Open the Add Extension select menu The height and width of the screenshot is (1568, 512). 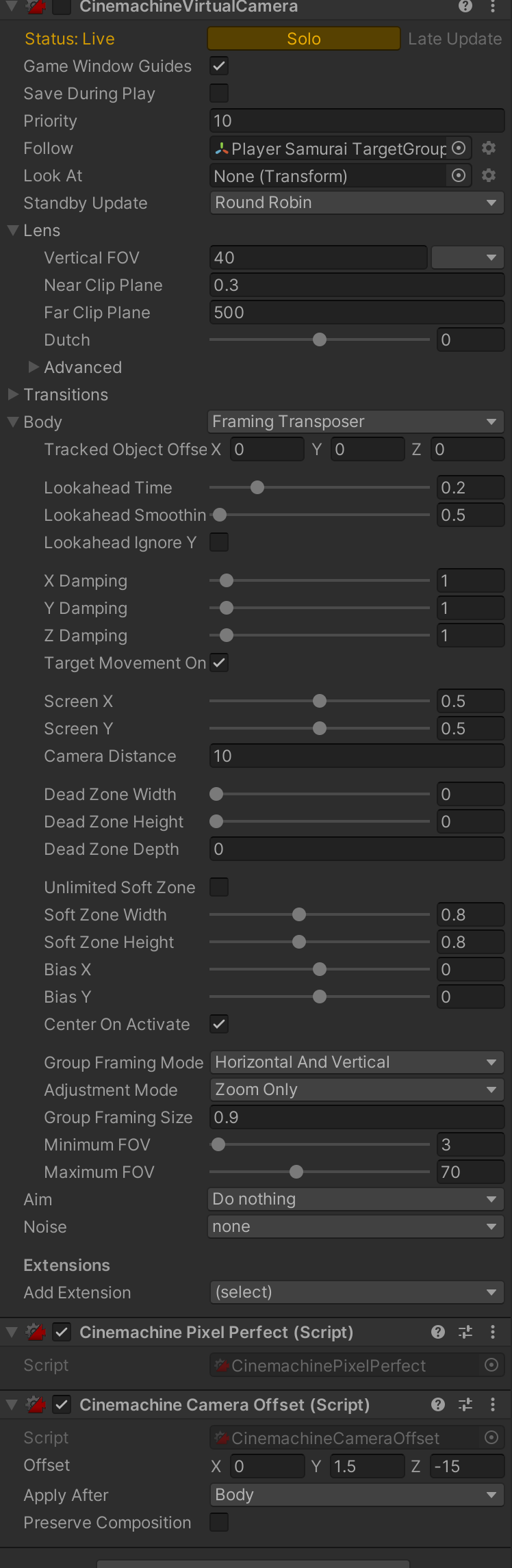[x=357, y=1292]
